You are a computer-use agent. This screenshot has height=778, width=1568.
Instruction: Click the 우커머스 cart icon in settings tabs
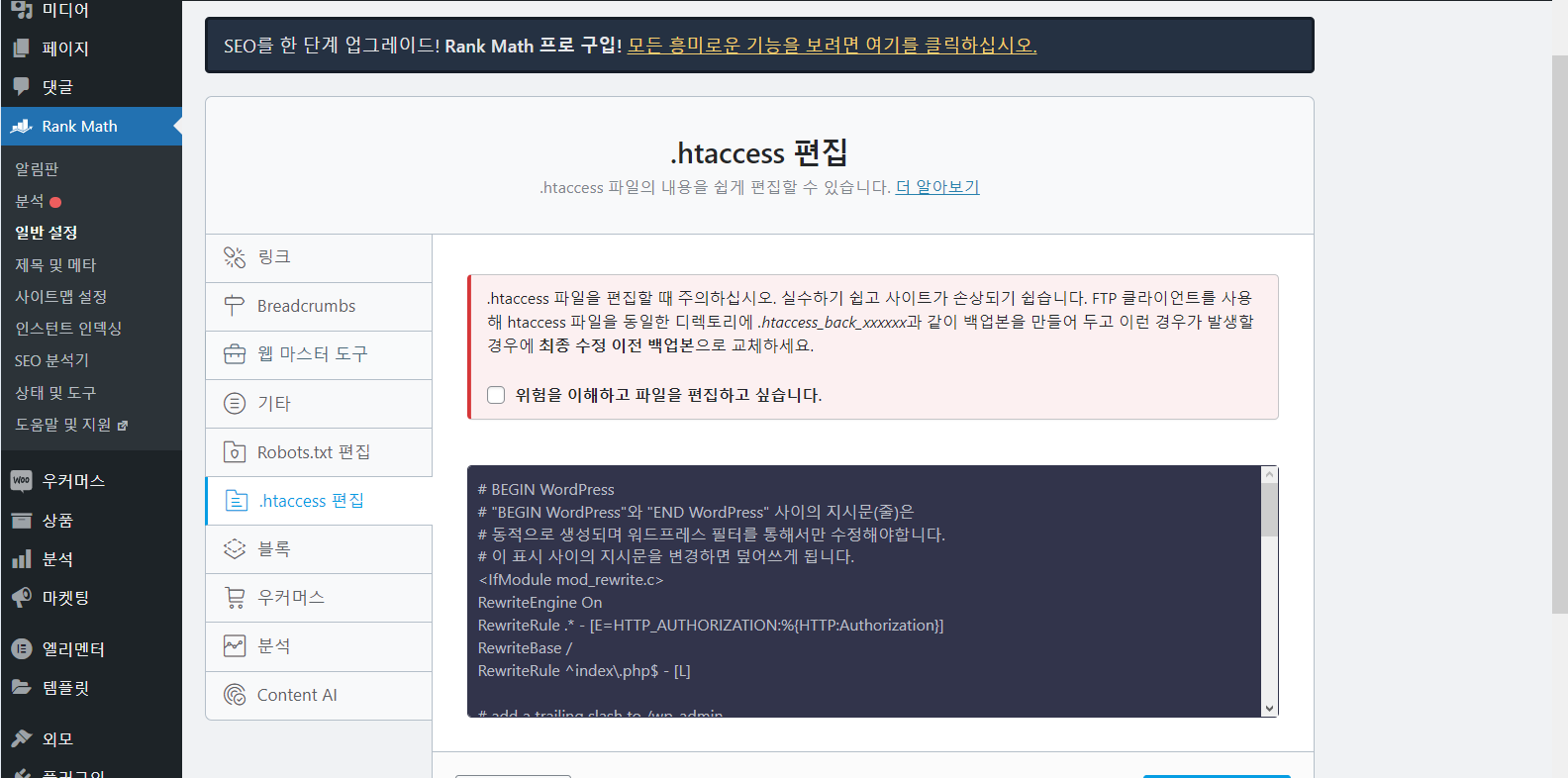(x=235, y=598)
